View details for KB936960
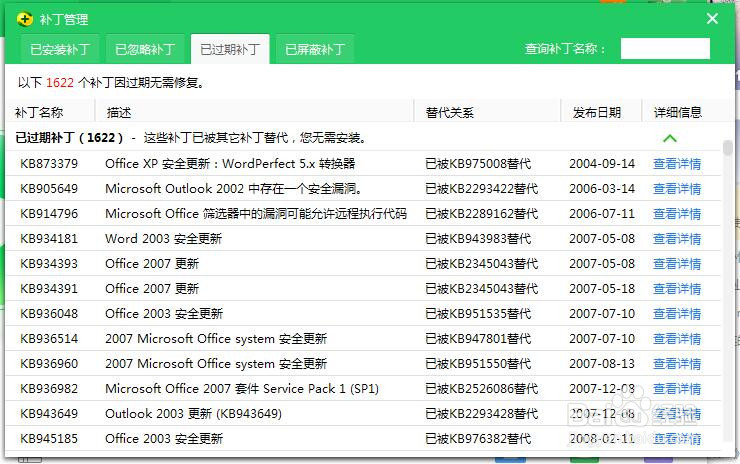Viewport: 740px width, 464px height. 677,364
